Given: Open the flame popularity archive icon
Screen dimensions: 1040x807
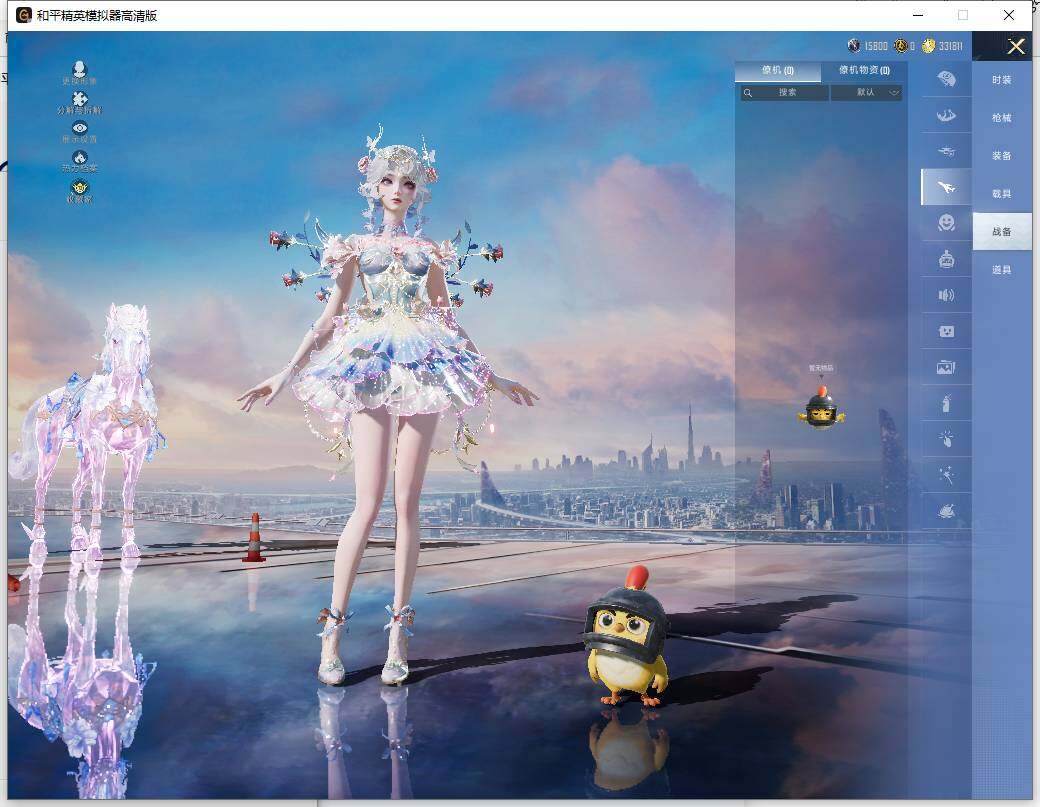Looking at the screenshot, I should 80,157.
